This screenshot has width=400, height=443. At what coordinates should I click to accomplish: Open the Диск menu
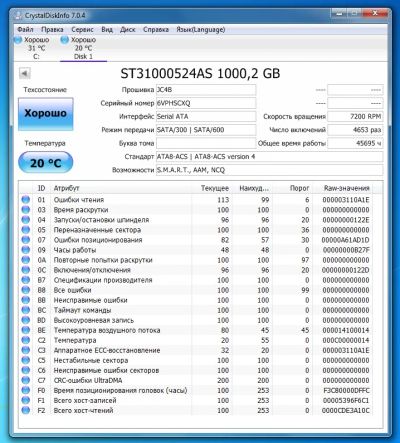128,30
